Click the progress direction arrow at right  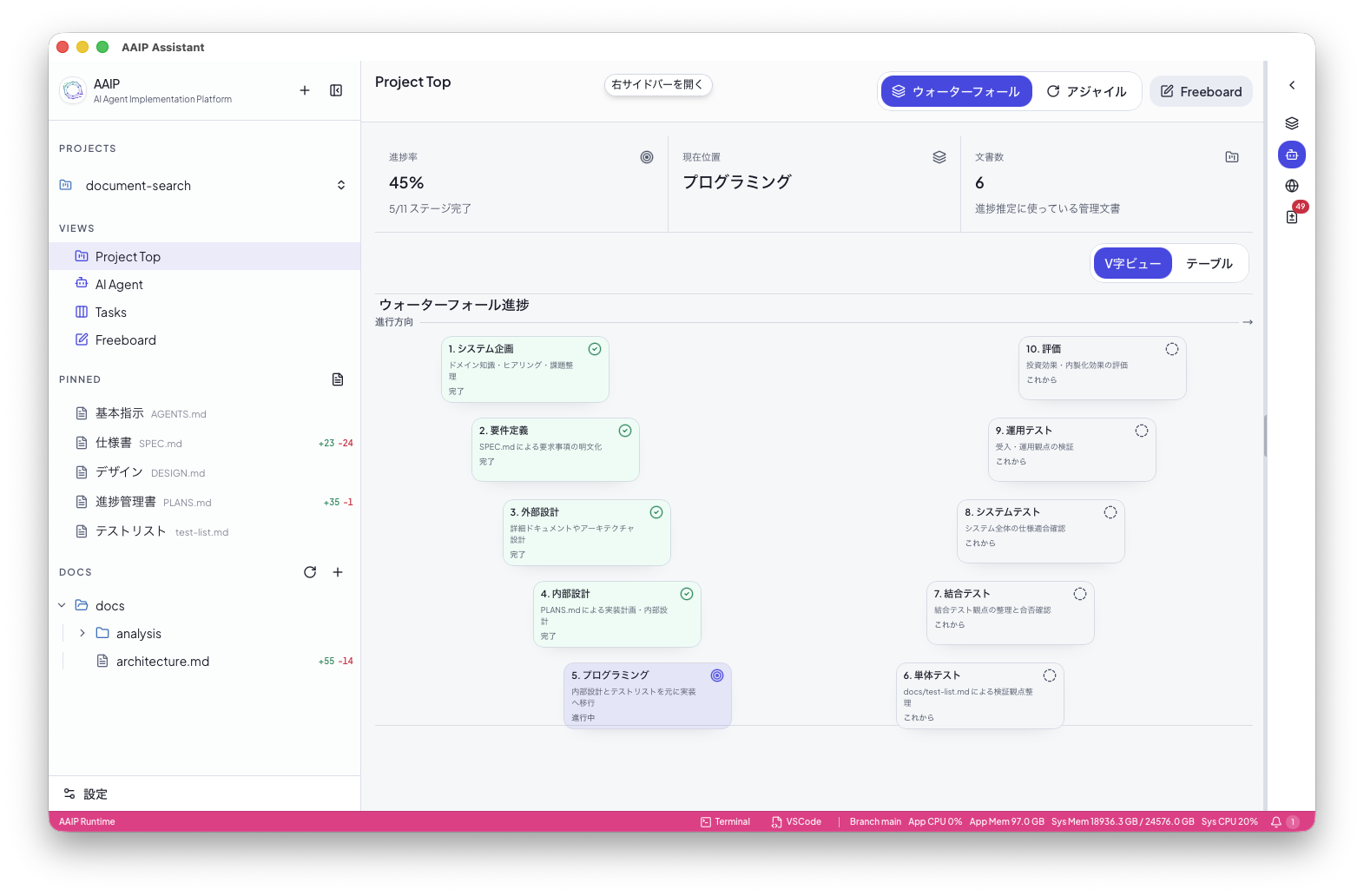coord(1248,322)
